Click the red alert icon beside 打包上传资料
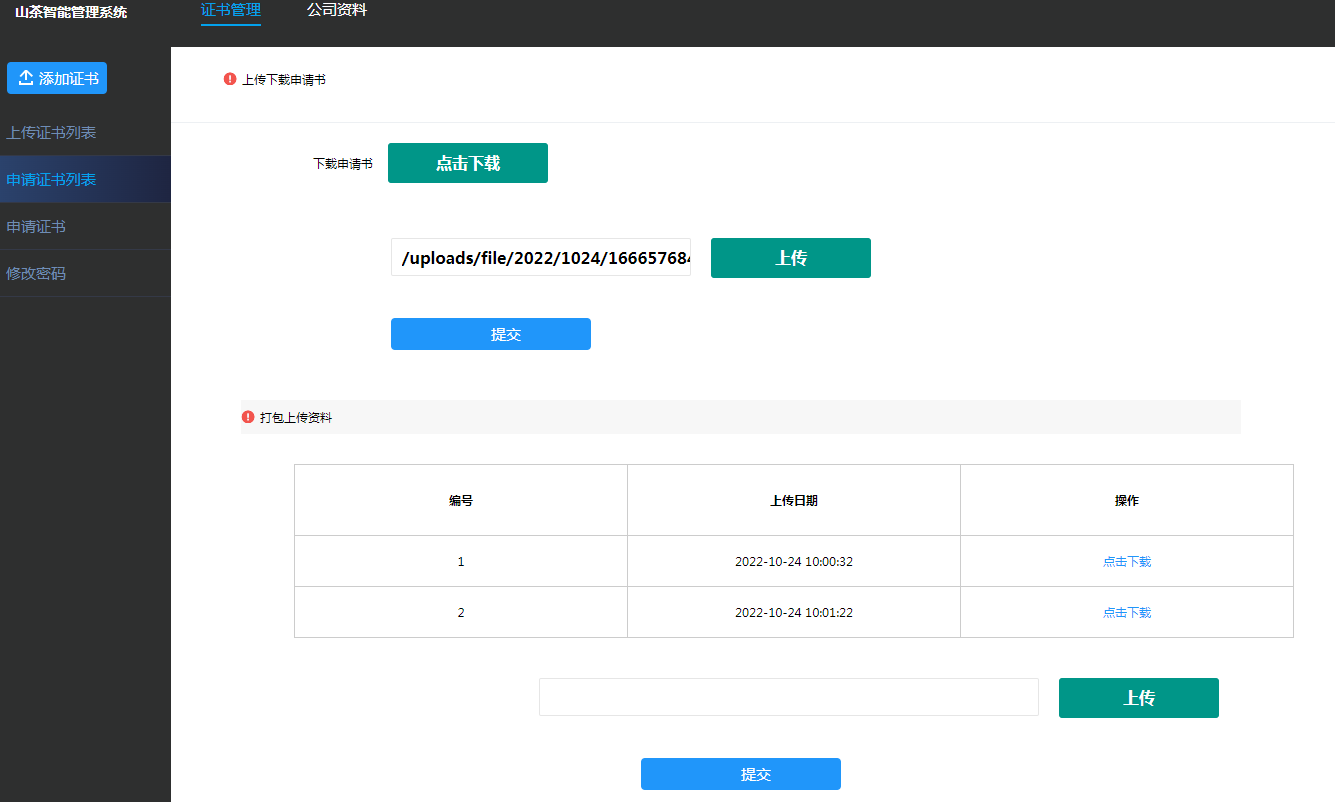1335x802 pixels. coord(248,417)
